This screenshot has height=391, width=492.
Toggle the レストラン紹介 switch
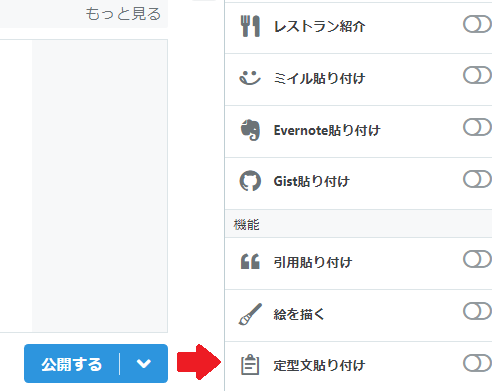[477, 25]
